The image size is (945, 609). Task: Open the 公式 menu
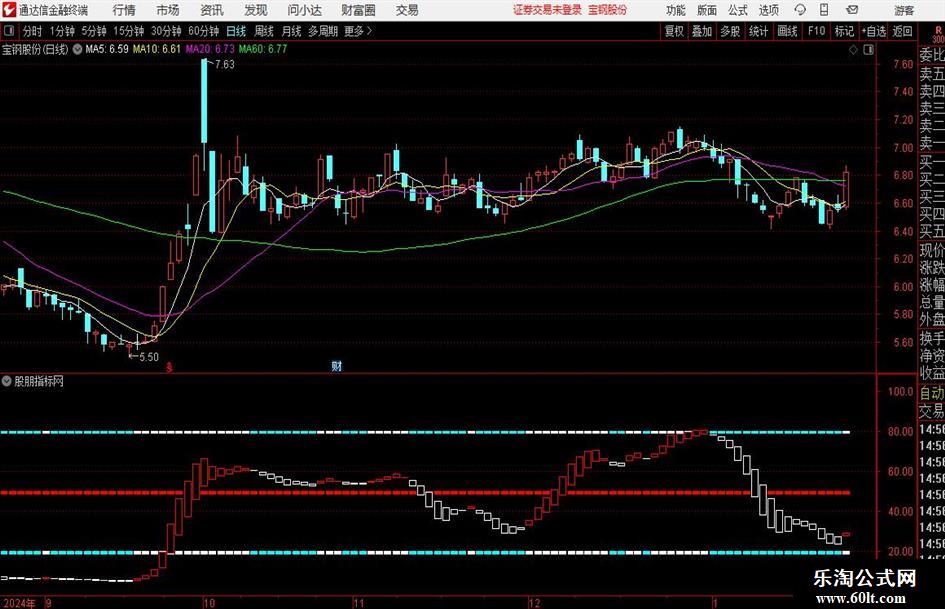[737, 10]
